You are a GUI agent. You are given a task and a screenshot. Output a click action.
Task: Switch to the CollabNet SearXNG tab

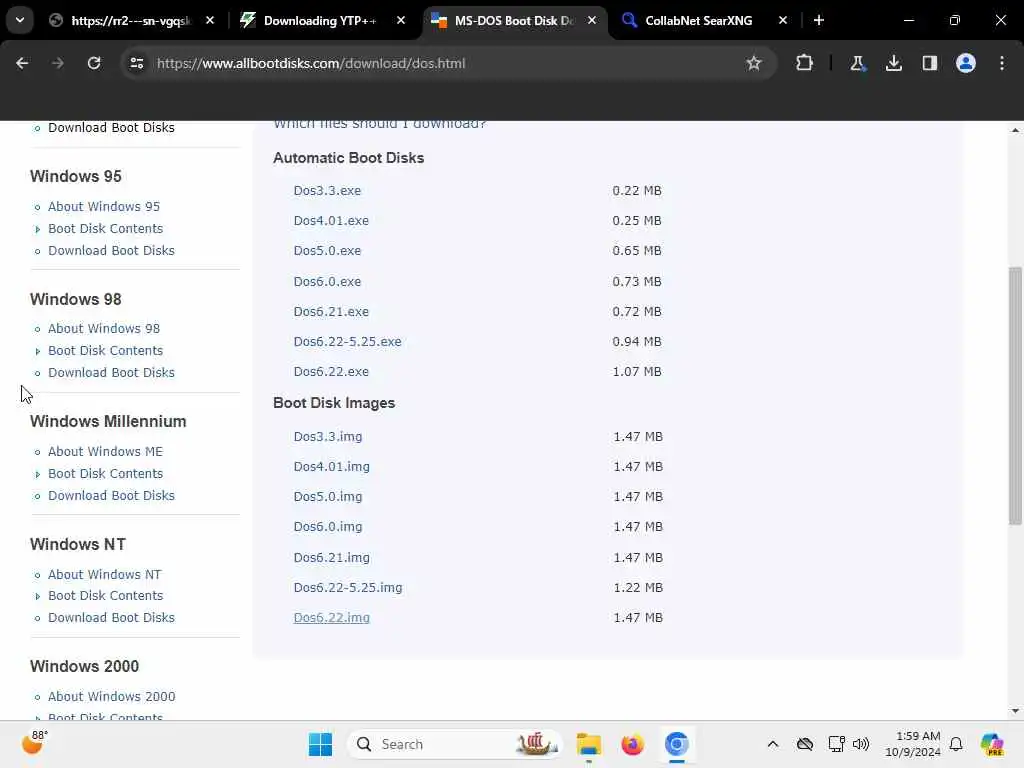pyautogui.click(x=699, y=20)
